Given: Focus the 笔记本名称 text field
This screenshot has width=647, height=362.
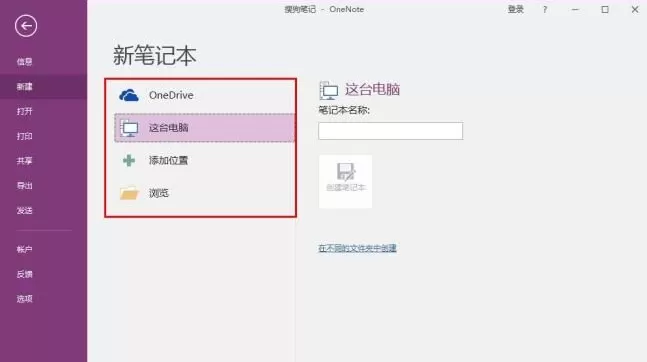Looking at the screenshot, I should pos(390,131).
